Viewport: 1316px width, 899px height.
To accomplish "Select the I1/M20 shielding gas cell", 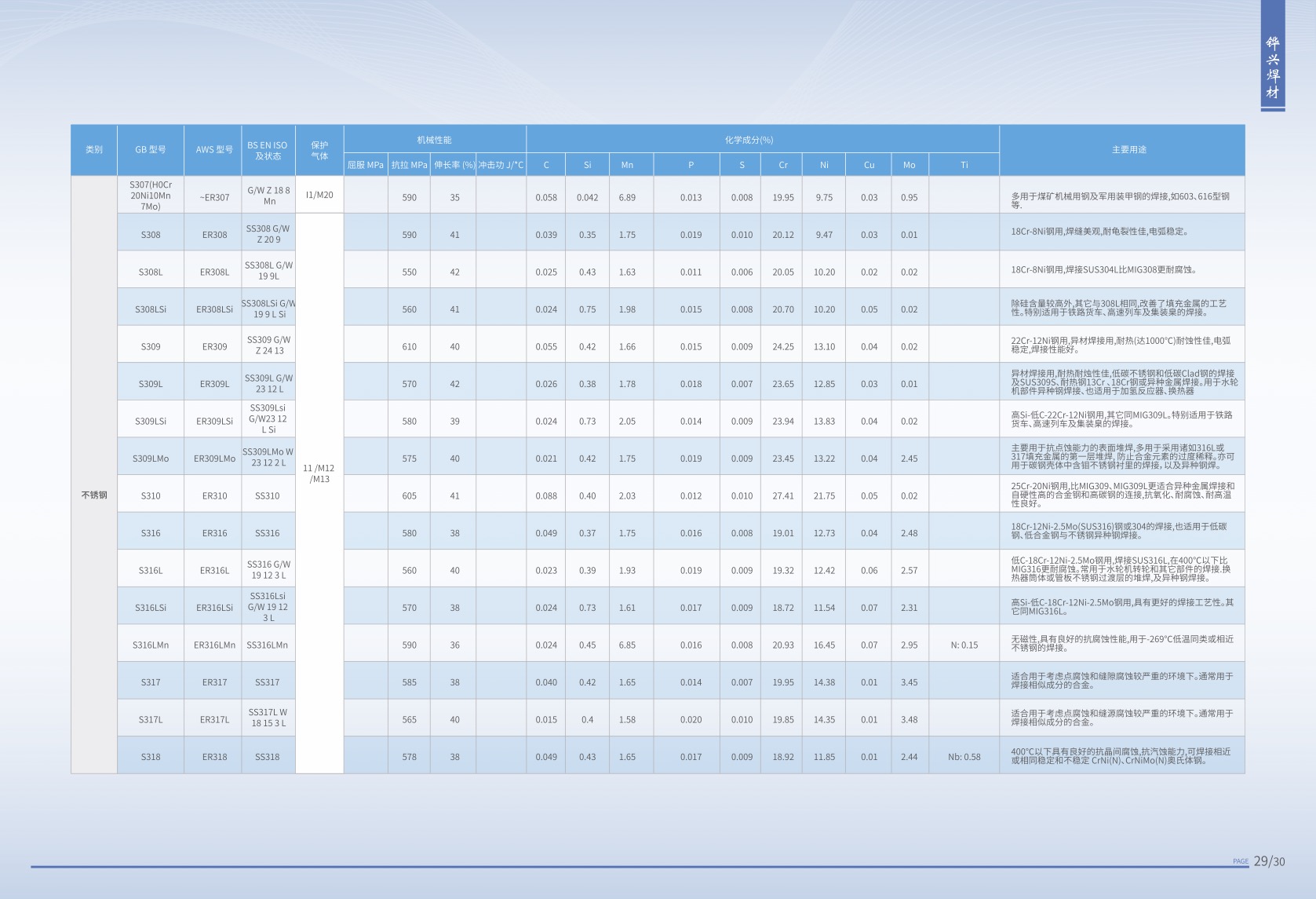I will [x=319, y=195].
